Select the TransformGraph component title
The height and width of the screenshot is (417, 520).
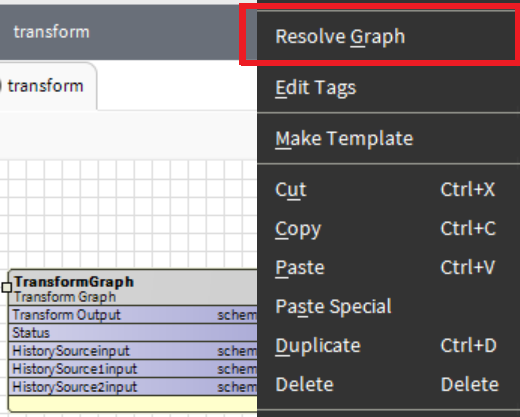click(x=74, y=282)
